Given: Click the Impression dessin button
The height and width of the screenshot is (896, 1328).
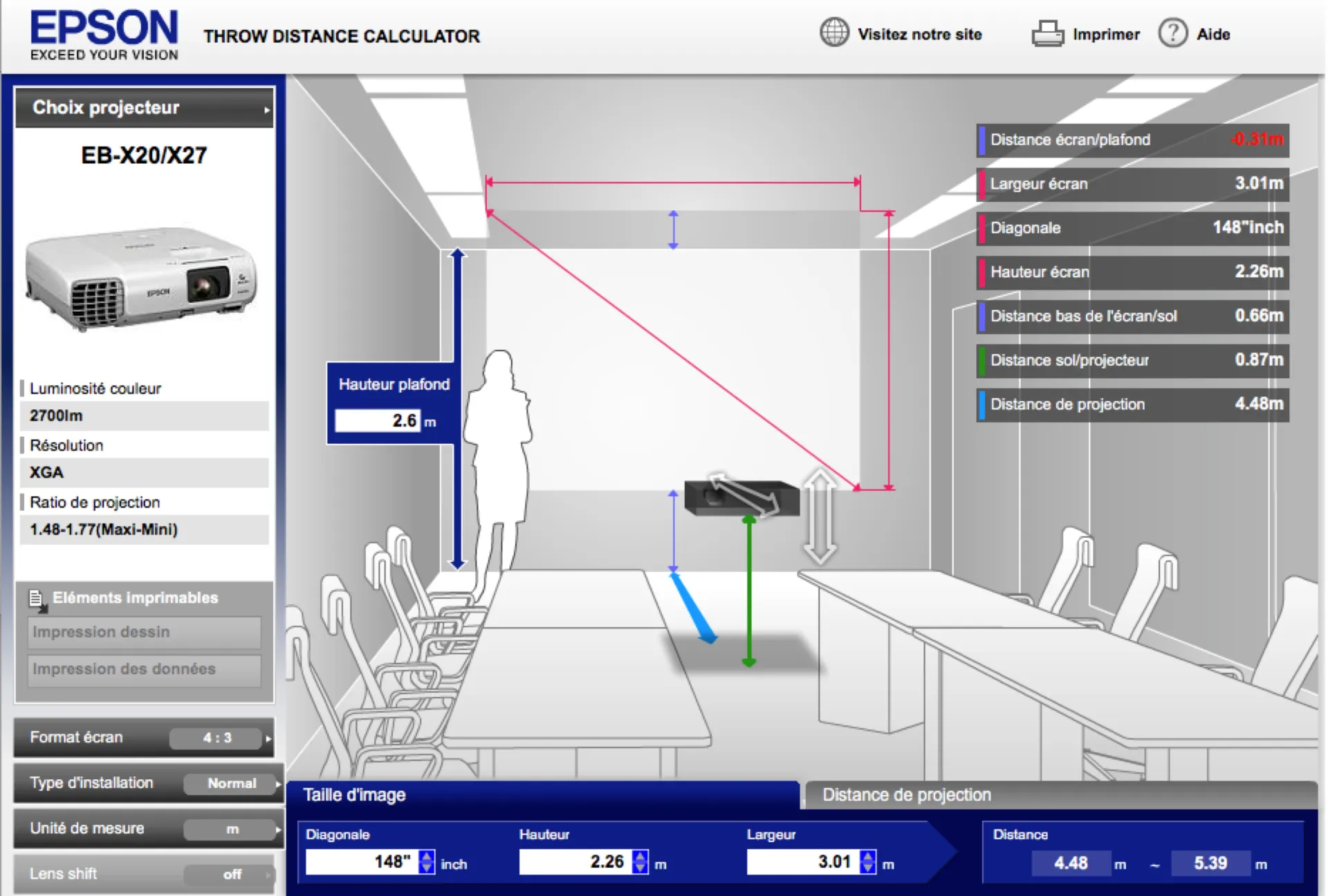Looking at the screenshot, I should tap(144, 632).
